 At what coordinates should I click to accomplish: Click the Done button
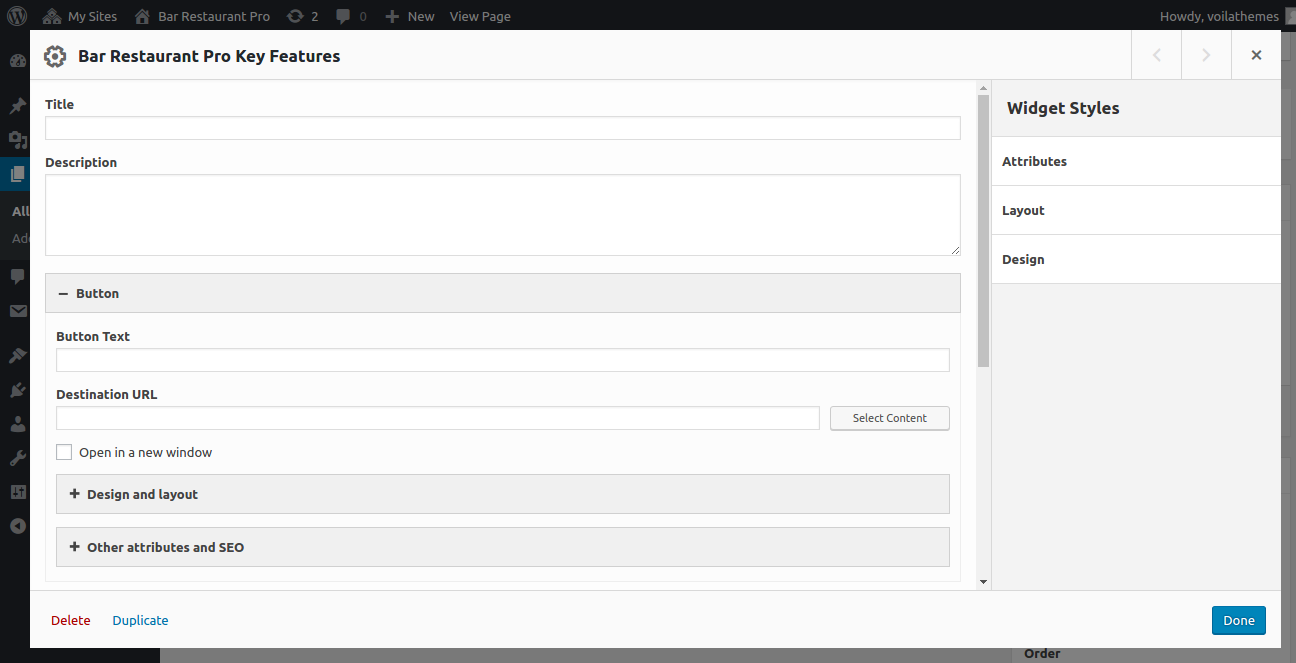tap(1239, 620)
